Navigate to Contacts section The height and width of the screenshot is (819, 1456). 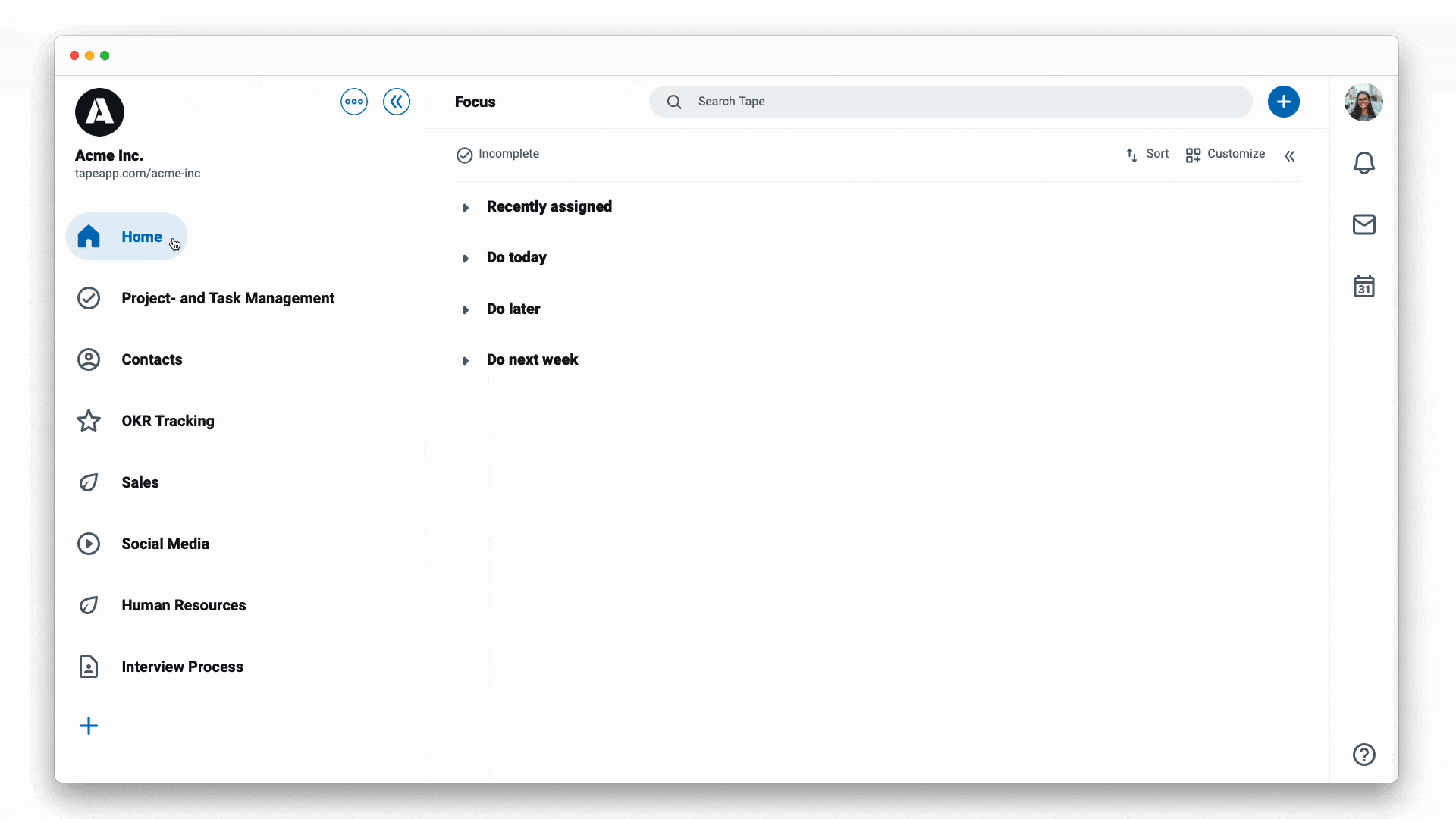coord(152,359)
